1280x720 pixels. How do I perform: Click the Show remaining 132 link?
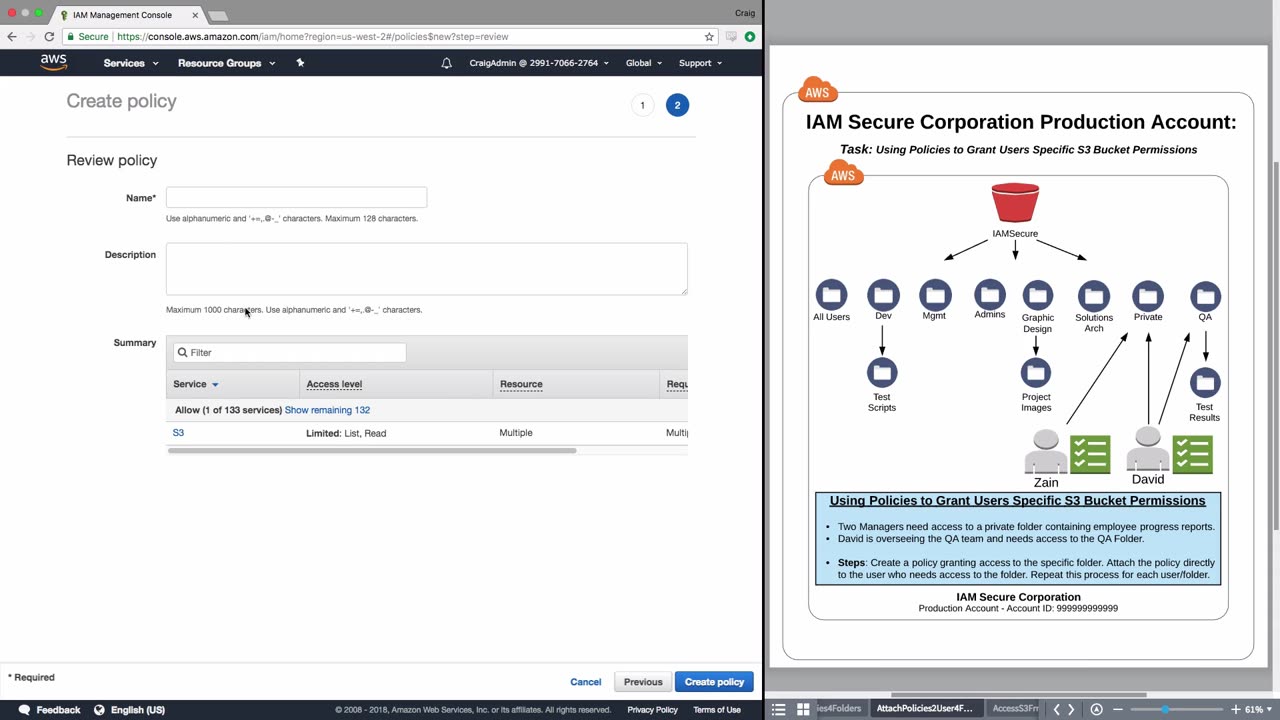tap(327, 410)
